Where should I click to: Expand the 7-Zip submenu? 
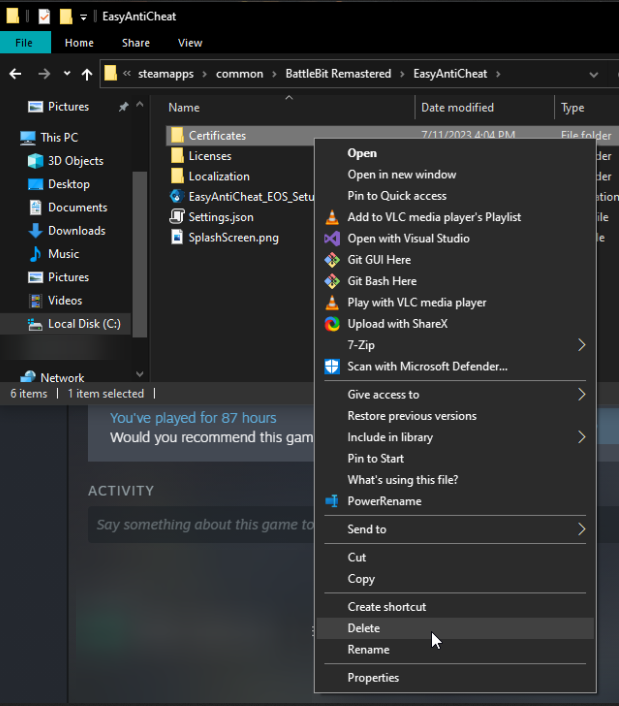pyautogui.click(x=582, y=345)
